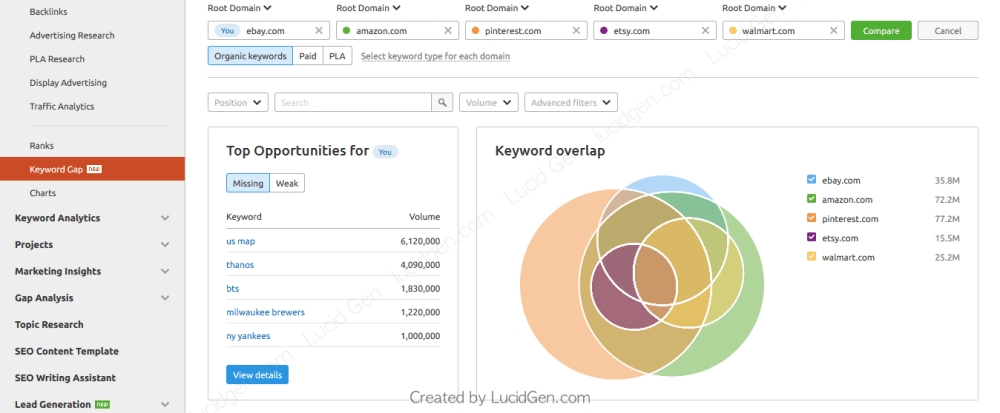Open the Volume filter dropdown
The image size is (1000, 413).
pos(488,102)
